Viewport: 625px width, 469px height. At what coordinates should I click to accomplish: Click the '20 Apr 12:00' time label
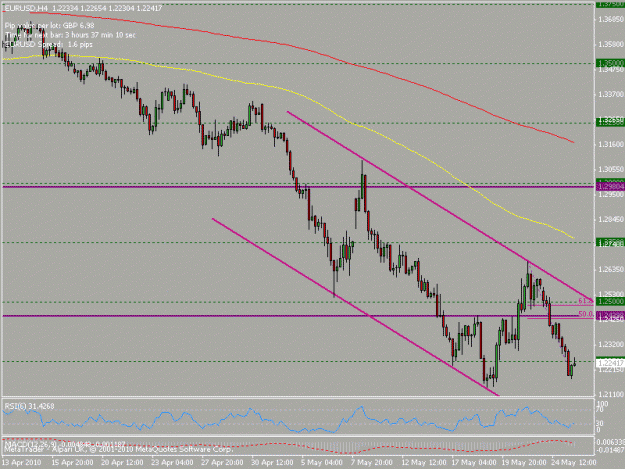(122, 462)
